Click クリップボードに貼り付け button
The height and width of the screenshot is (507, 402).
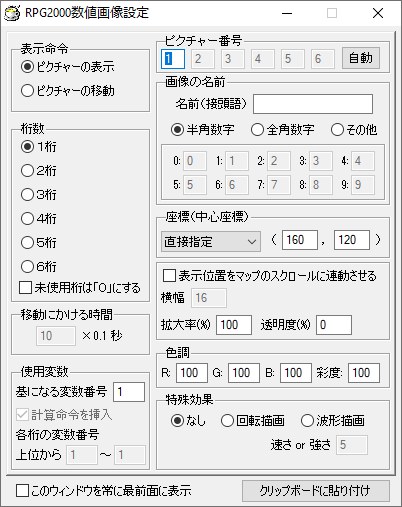[316, 491]
